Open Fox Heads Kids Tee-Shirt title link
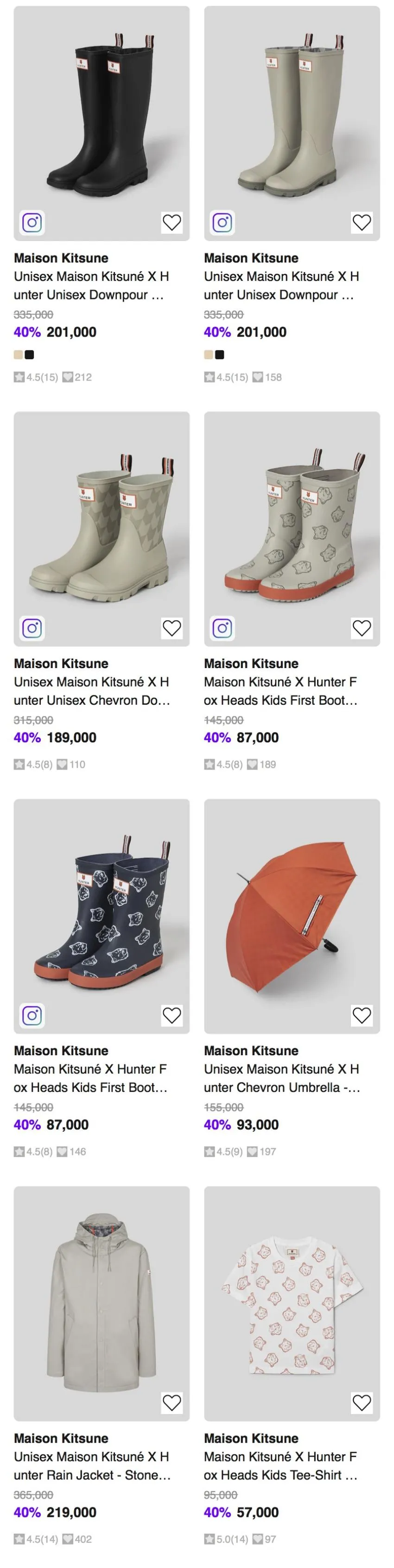394x1568 pixels. pos(281,1465)
